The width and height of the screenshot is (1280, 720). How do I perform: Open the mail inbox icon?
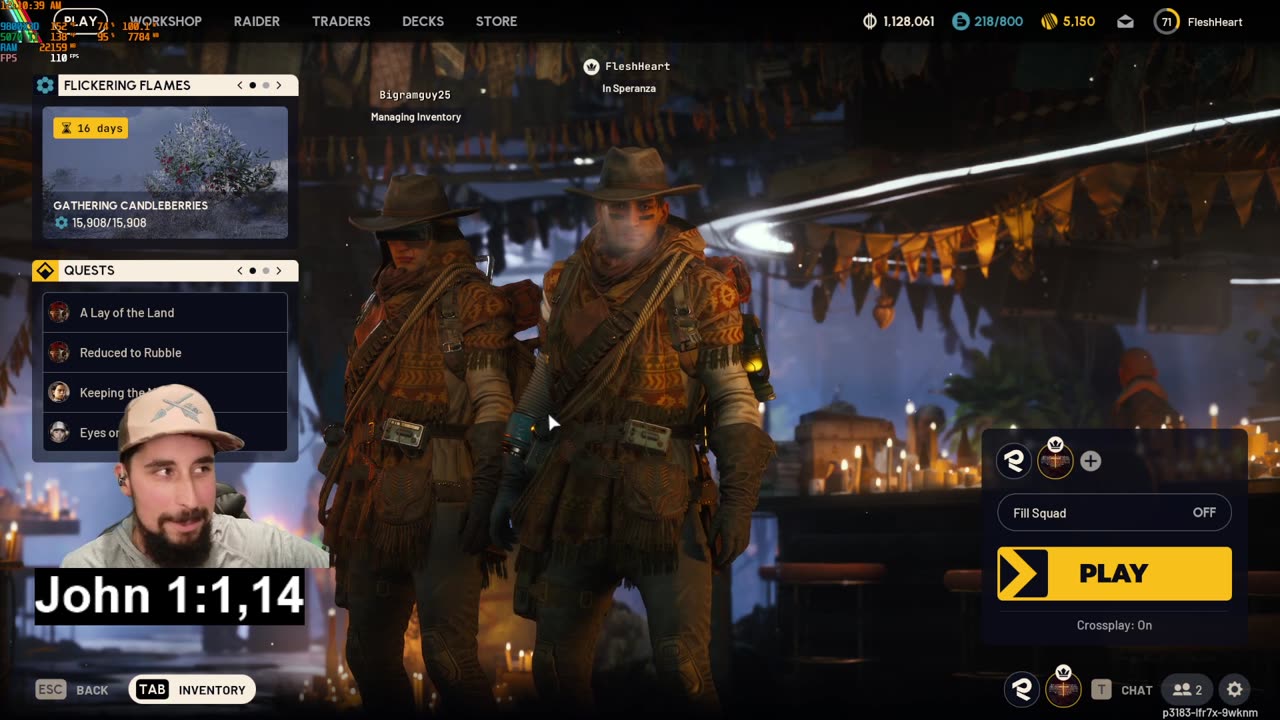pyautogui.click(x=1126, y=21)
